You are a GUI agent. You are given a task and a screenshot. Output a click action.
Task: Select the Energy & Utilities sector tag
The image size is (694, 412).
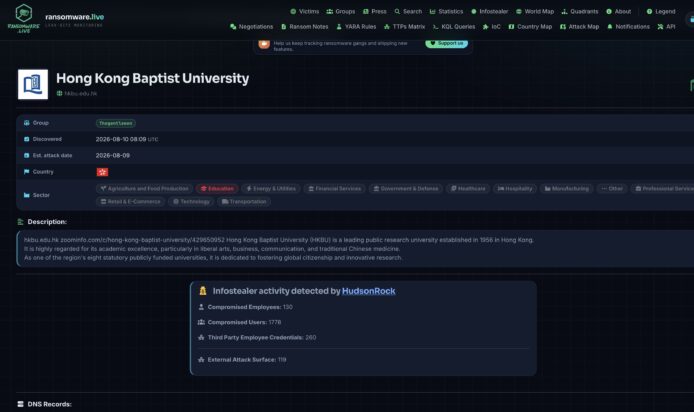pos(271,189)
